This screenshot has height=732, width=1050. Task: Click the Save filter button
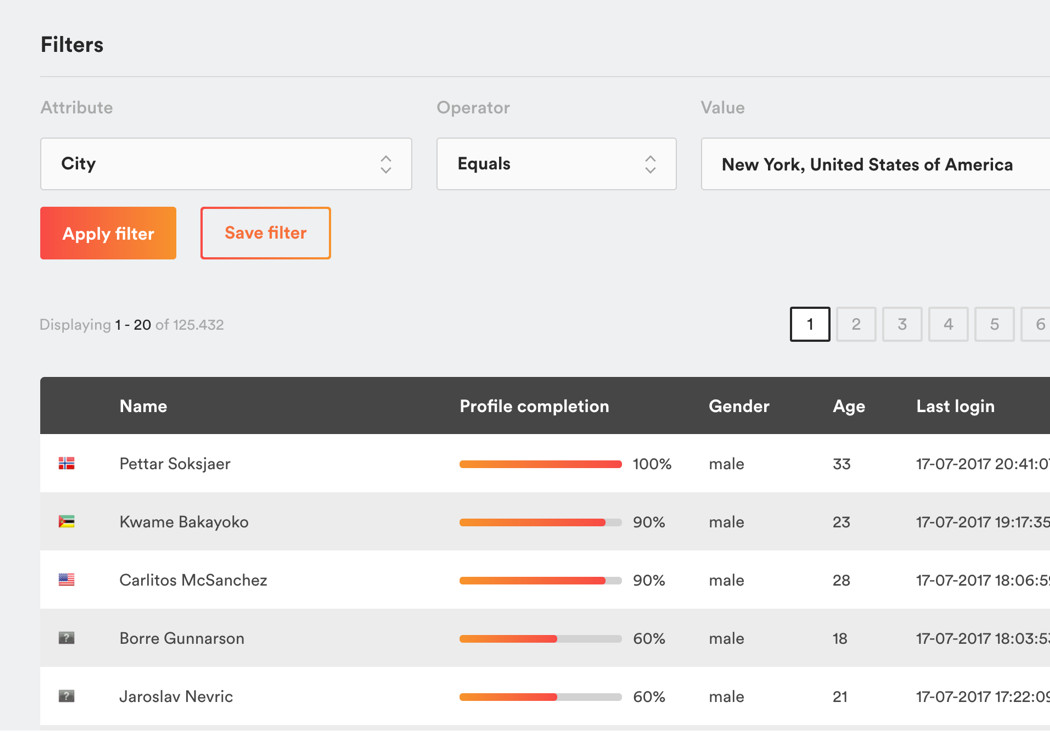(266, 233)
